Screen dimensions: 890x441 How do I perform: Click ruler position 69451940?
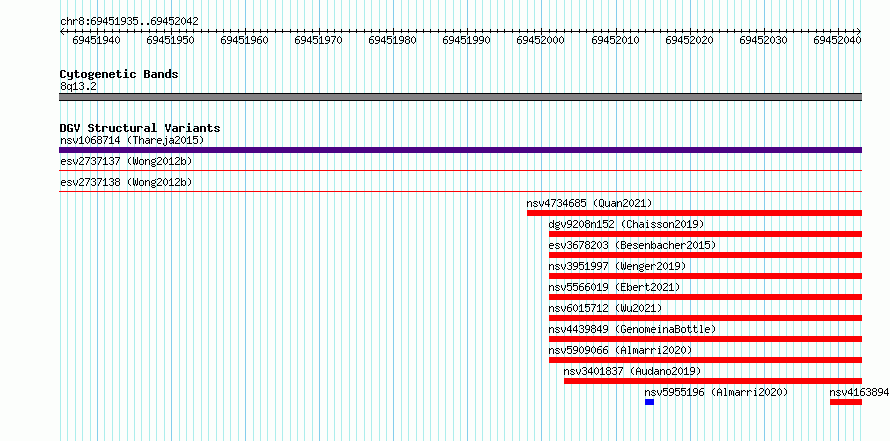pos(96,40)
